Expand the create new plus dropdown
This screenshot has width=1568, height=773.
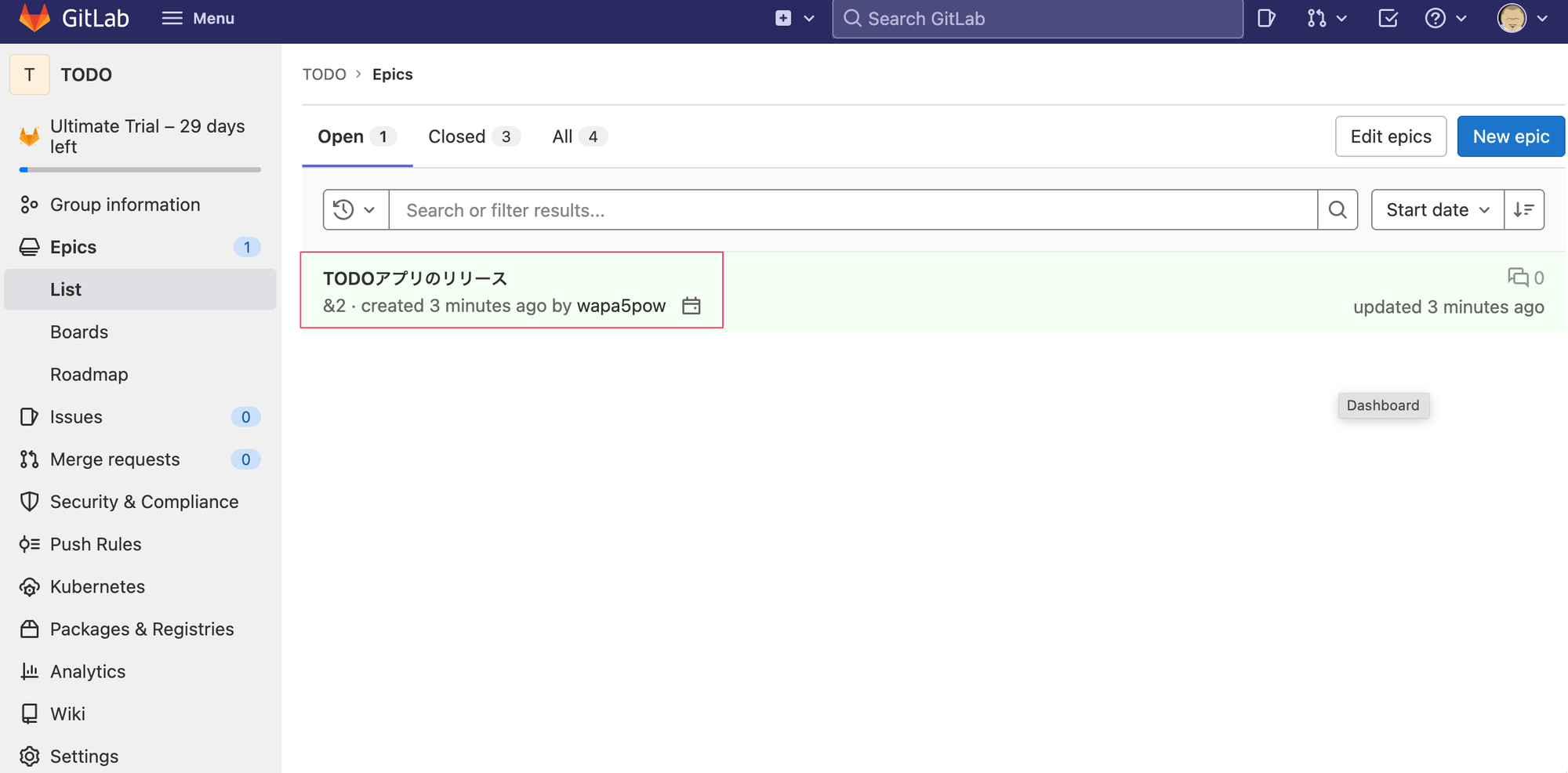coord(794,18)
